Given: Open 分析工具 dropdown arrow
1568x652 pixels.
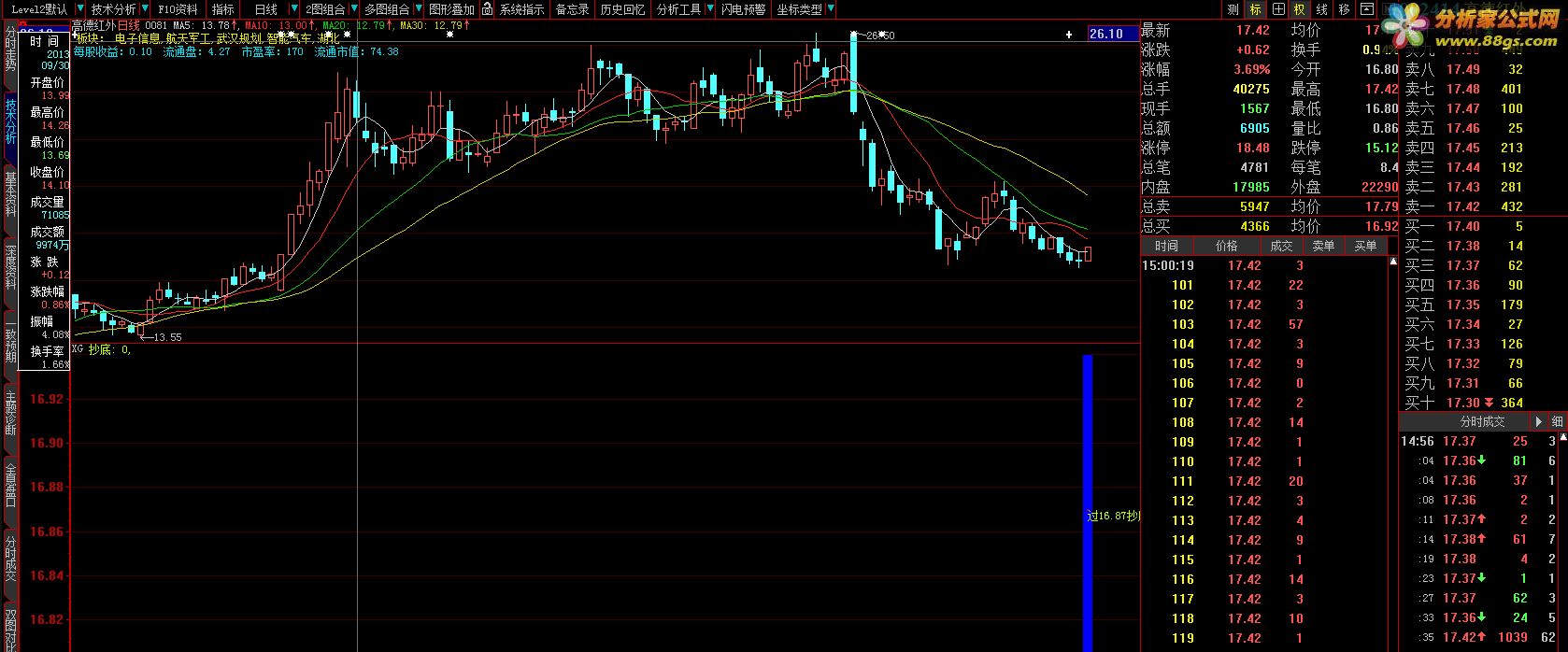Looking at the screenshot, I should [x=708, y=9].
